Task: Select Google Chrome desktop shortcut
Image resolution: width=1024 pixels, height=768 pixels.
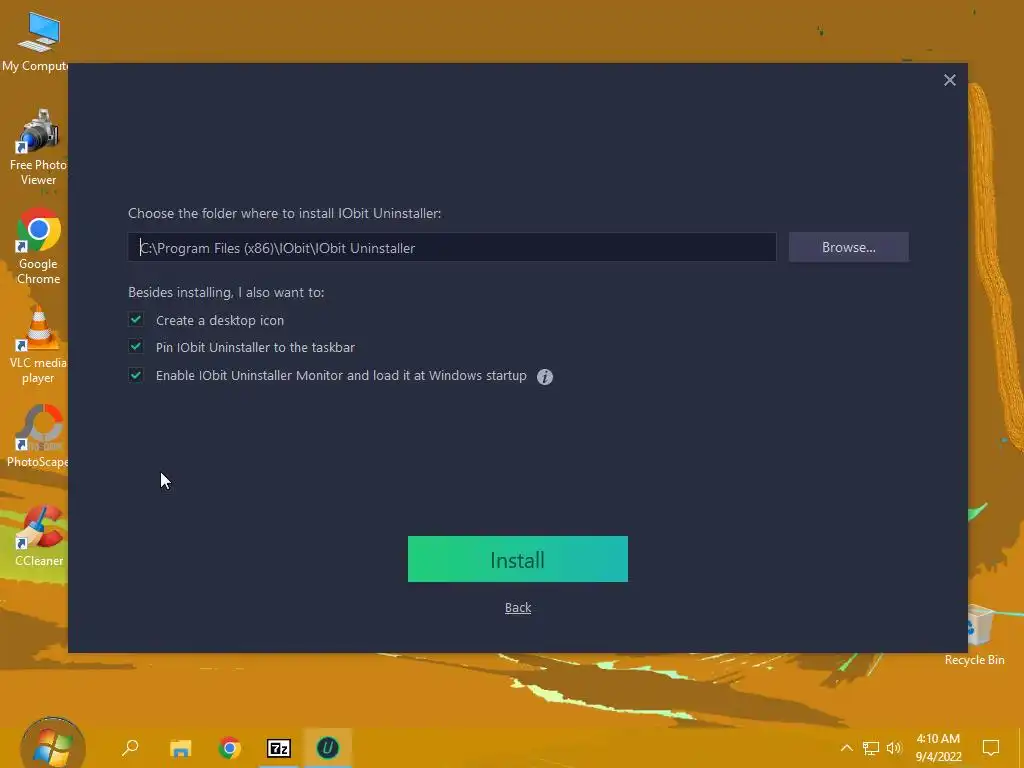Action: tap(38, 247)
